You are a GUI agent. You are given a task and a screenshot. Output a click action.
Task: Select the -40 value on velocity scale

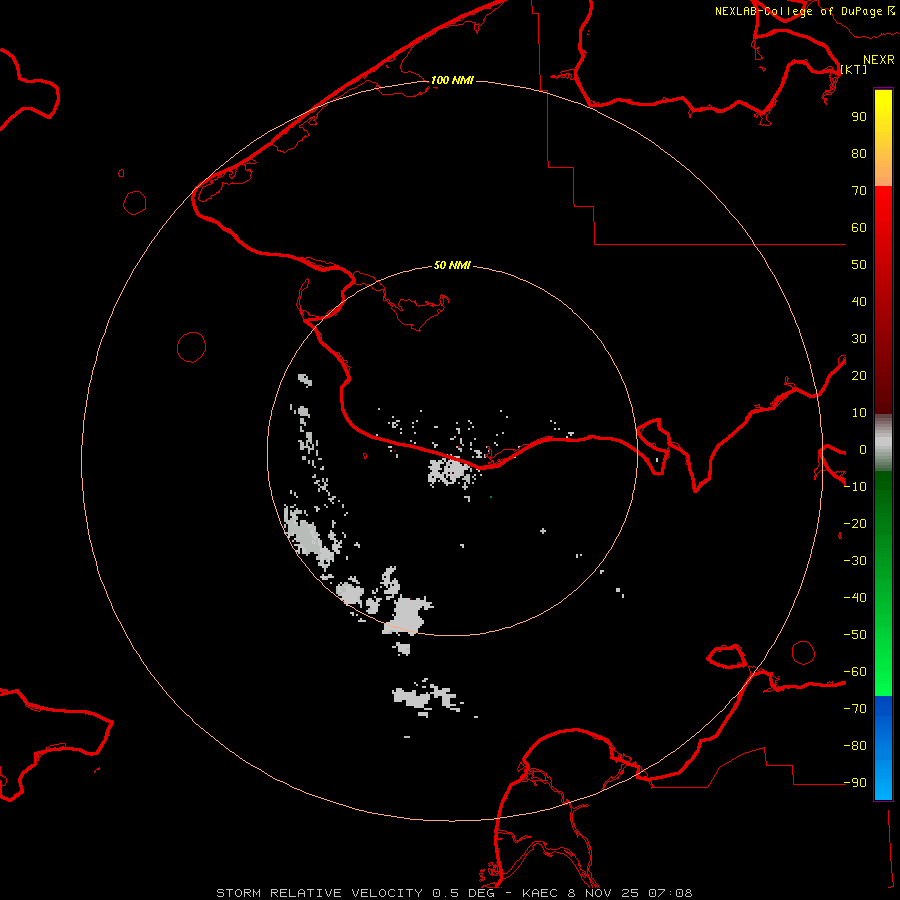855,598
